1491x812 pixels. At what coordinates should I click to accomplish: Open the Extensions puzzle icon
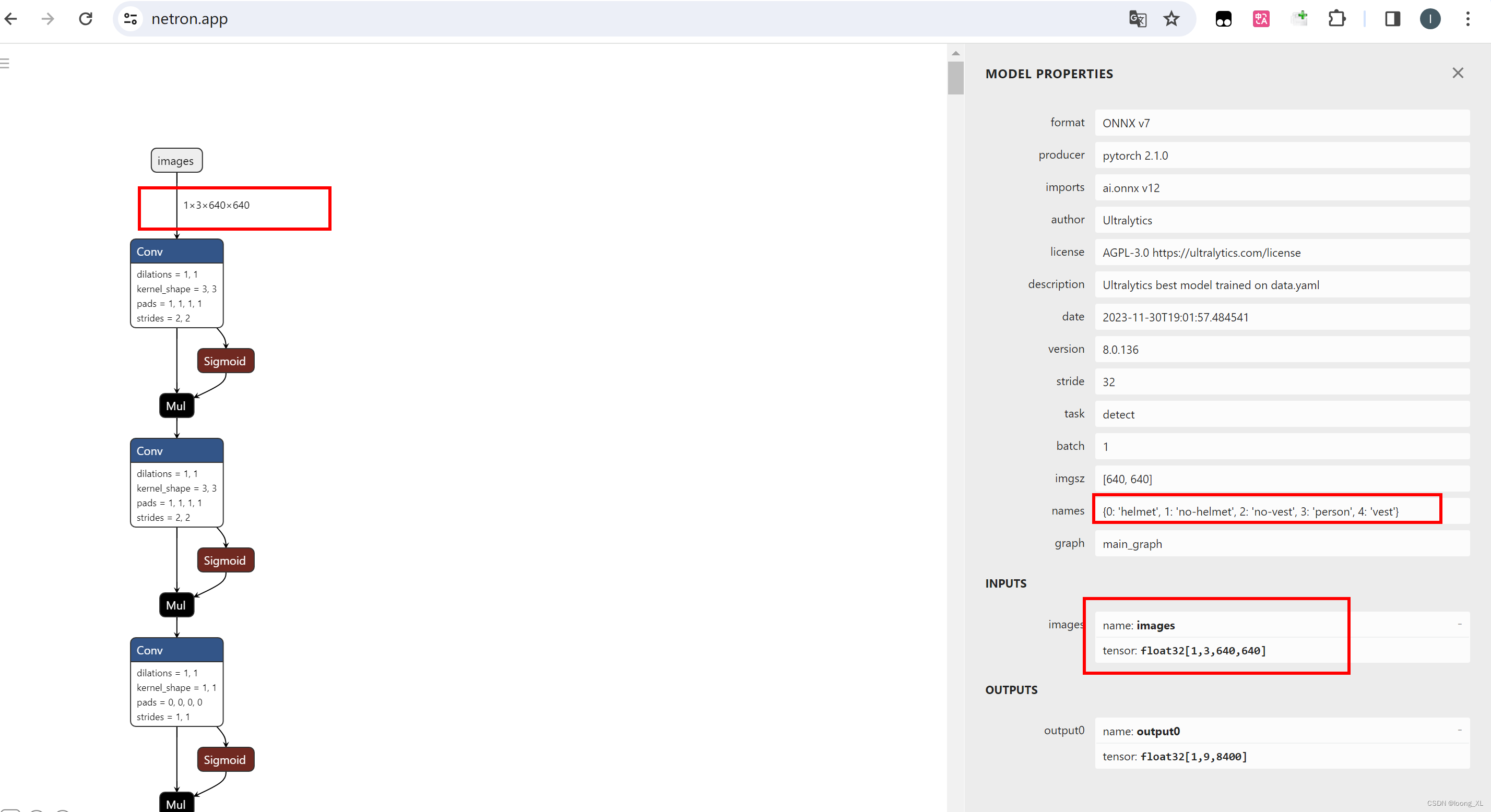(x=1336, y=19)
